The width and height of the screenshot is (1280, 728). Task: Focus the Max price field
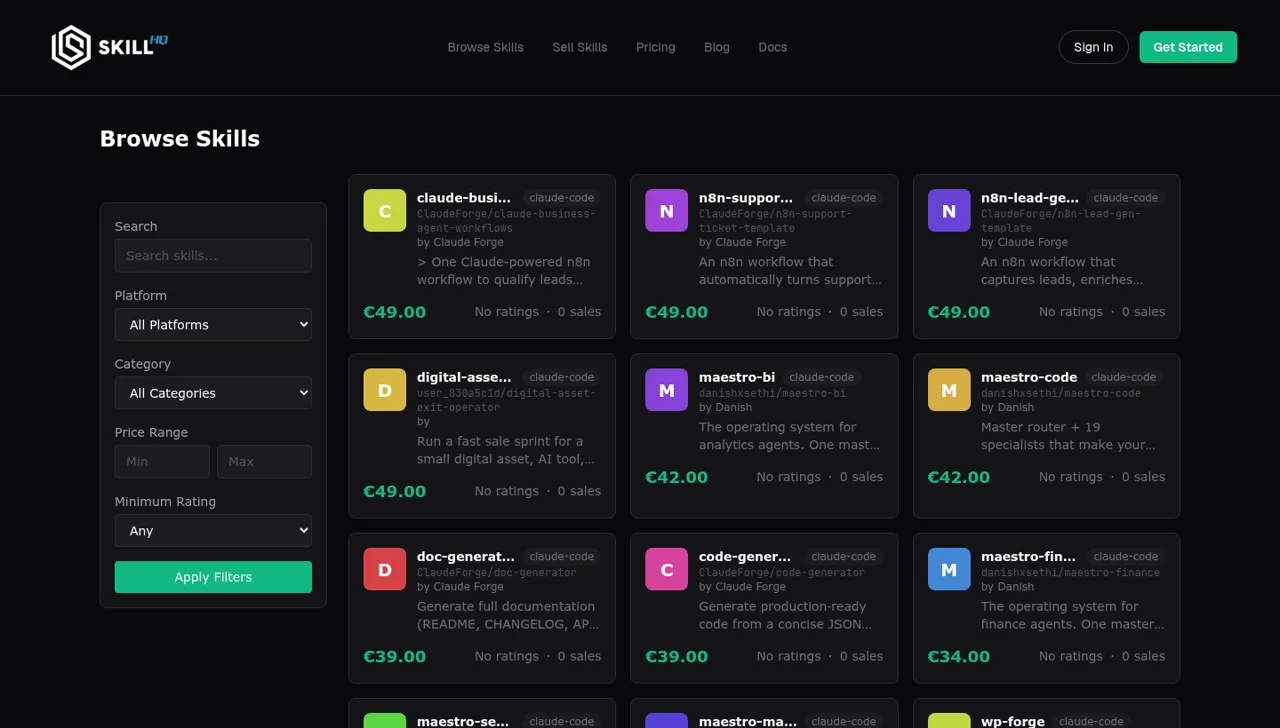tap(264, 461)
